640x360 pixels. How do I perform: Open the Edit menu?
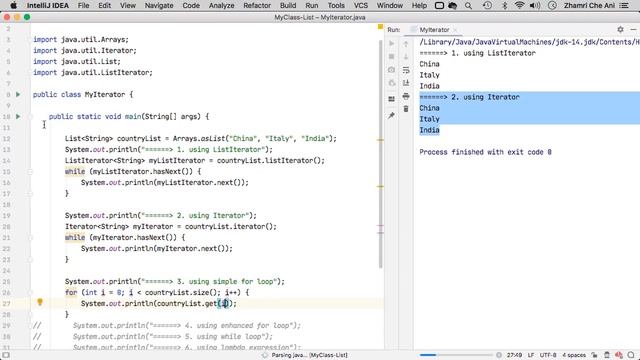(104, 5)
